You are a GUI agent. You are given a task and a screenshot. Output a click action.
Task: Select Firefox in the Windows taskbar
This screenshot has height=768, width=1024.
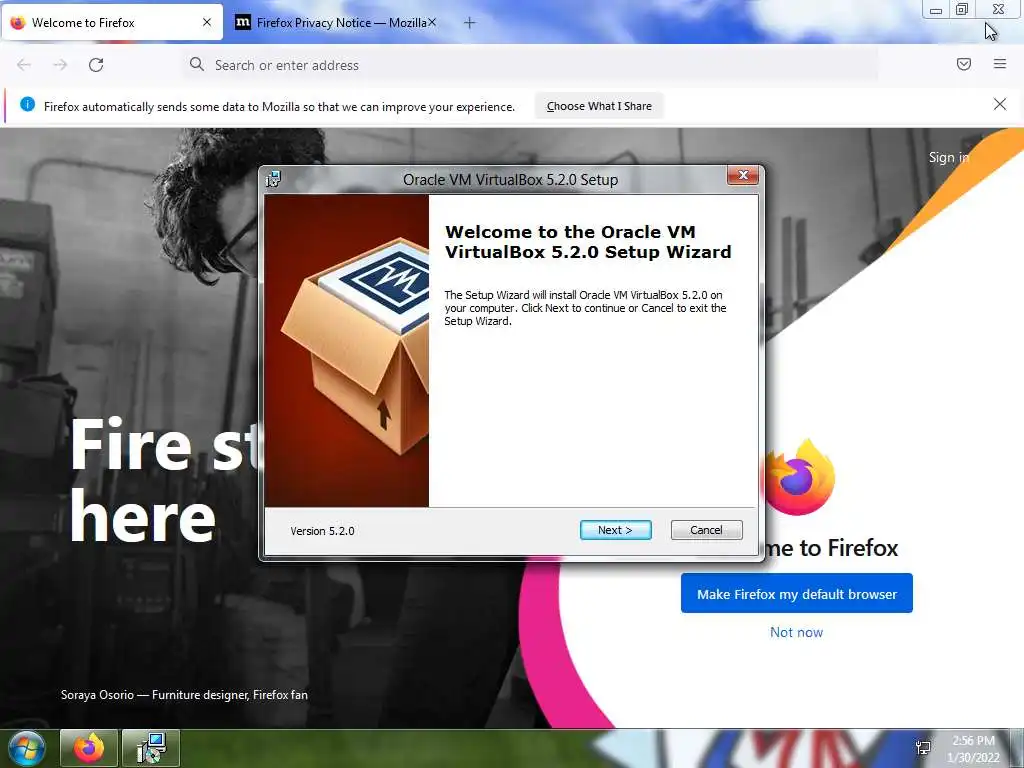tap(89, 748)
